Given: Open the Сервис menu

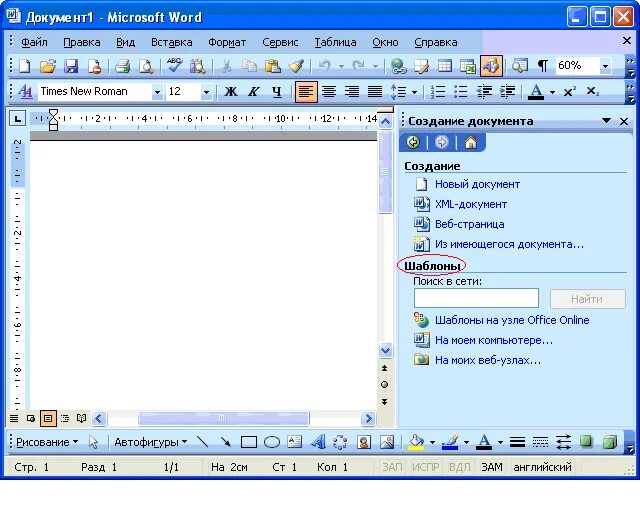Looking at the screenshot, I should pos(280,42).
